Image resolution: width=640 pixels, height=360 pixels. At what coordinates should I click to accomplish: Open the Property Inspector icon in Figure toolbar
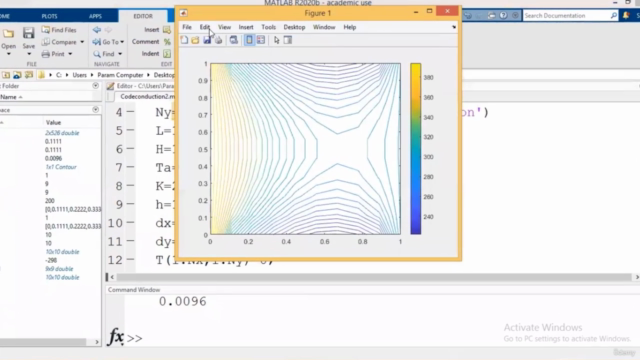[x=288, y=40]
